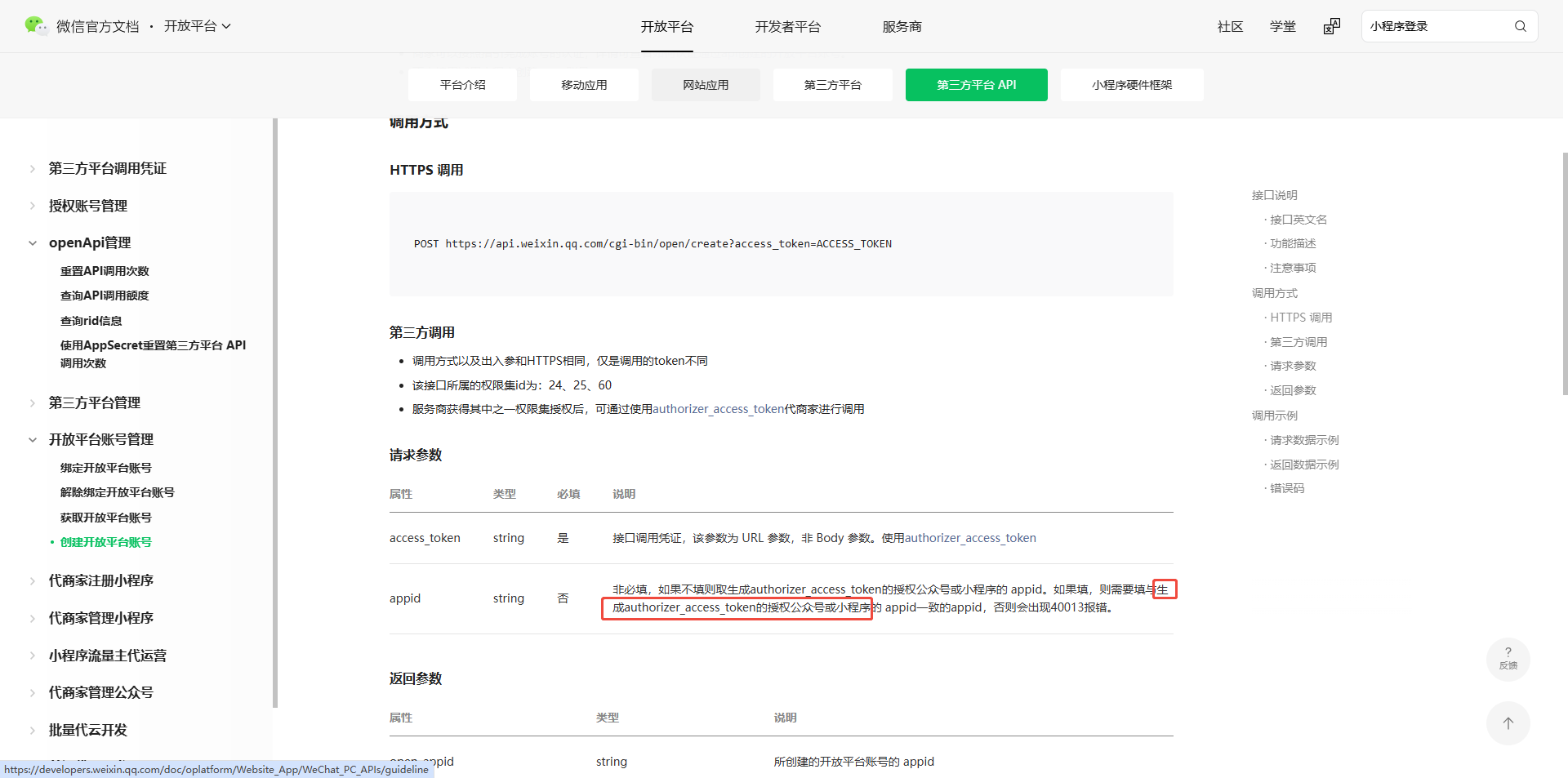Open 使用AppSecret重置第三方平台 API调用次数
1568x778 pixels.
153,354
